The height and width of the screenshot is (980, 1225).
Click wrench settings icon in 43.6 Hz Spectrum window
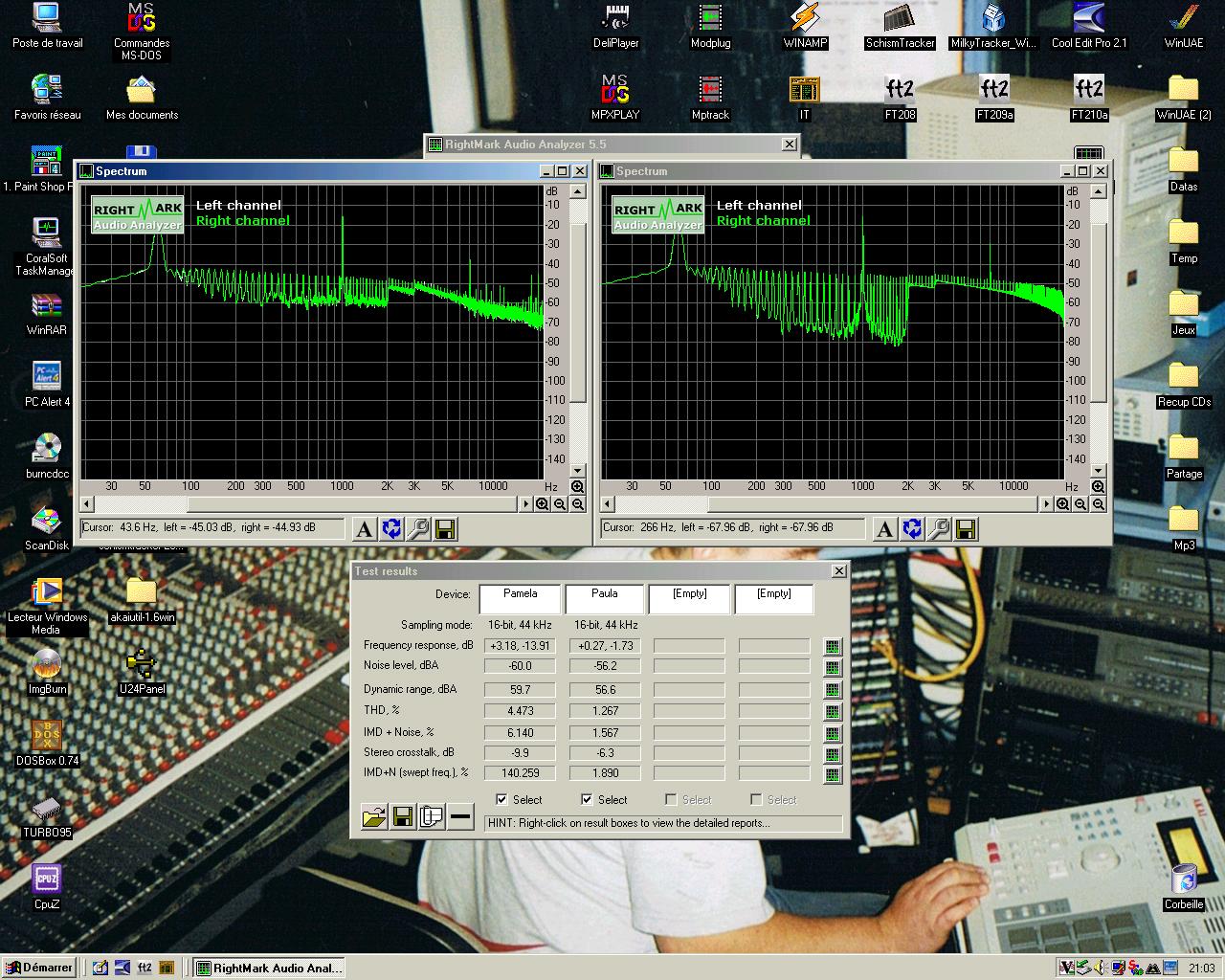[418, 529]
